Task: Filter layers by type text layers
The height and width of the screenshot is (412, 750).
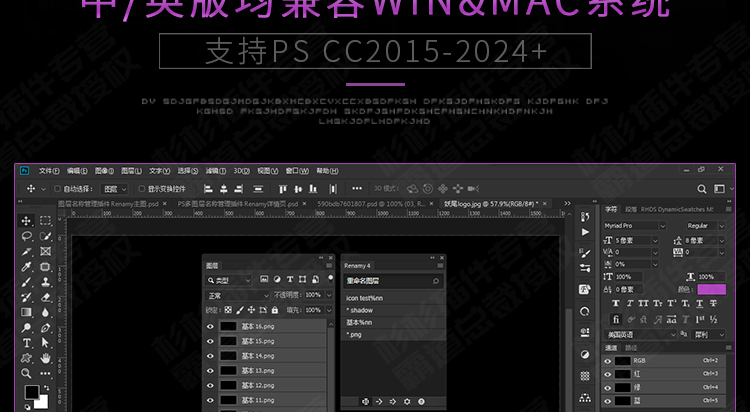Action: [x=290, y=279]
